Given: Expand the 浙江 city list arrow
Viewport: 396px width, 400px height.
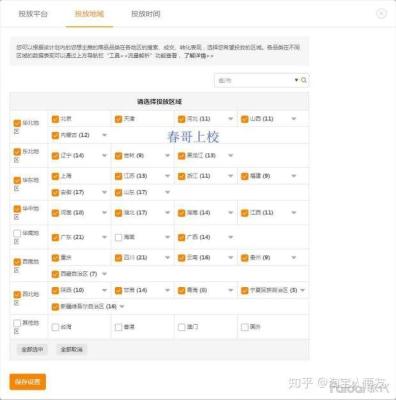Looking at the screenshot, I should [x=230, y=176].
